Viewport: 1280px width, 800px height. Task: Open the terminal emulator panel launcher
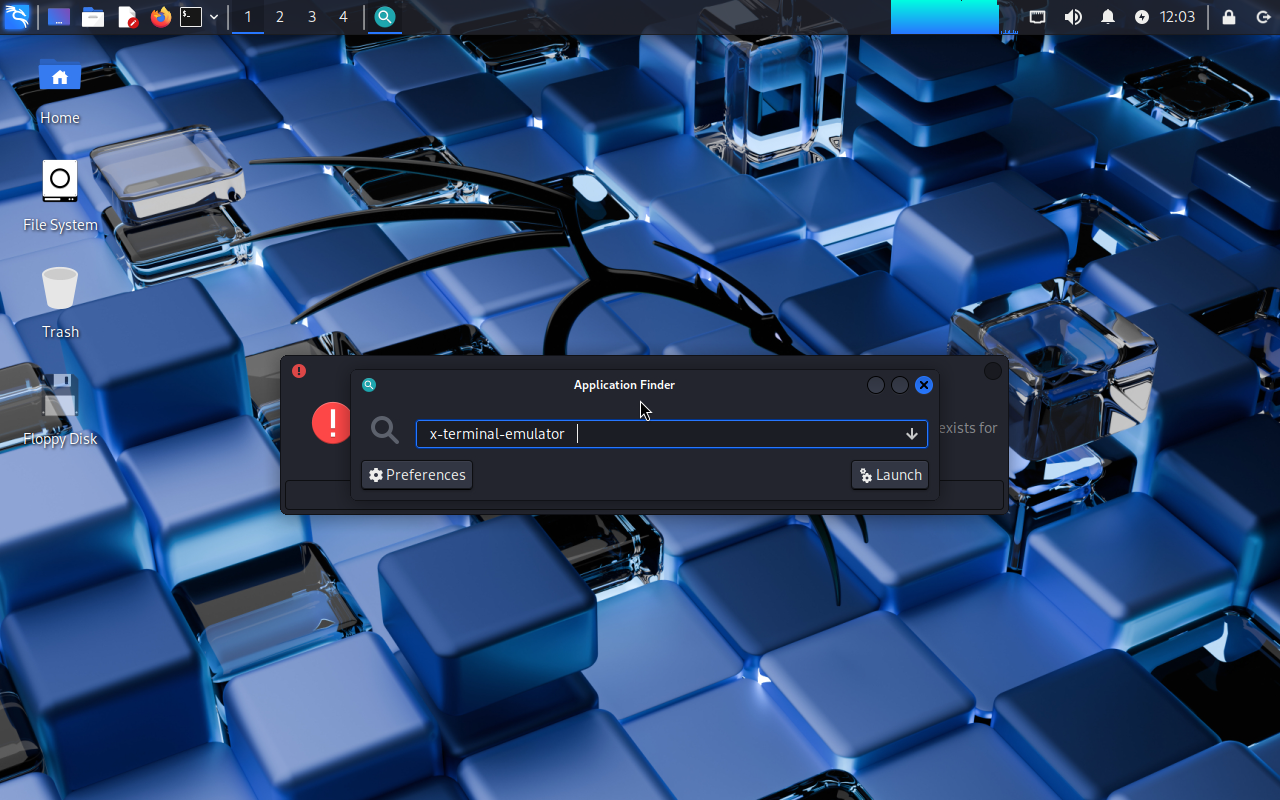(x=191, y=17)
